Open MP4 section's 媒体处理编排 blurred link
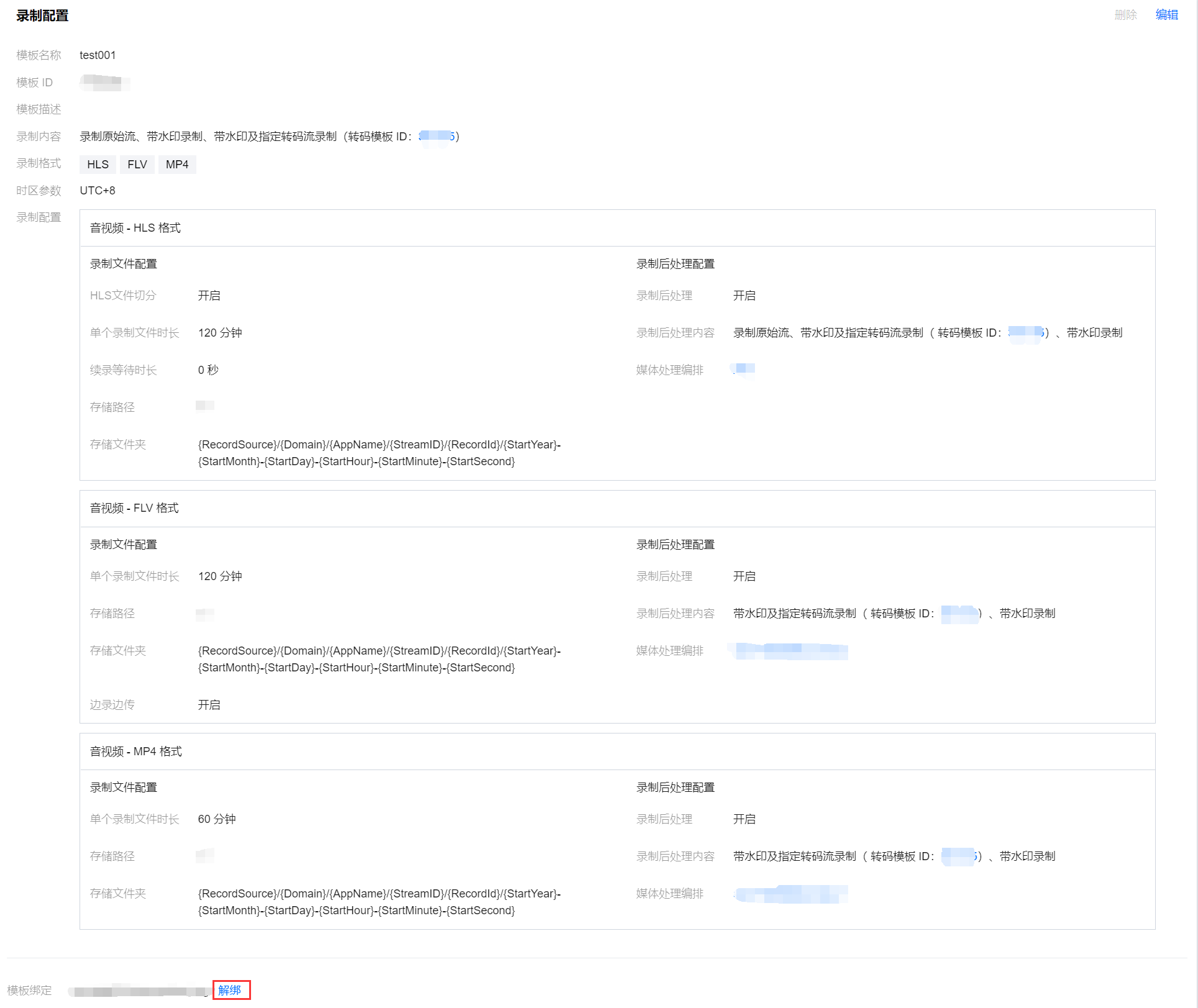Viewport: 1198px width, 1008px height. 790,894
